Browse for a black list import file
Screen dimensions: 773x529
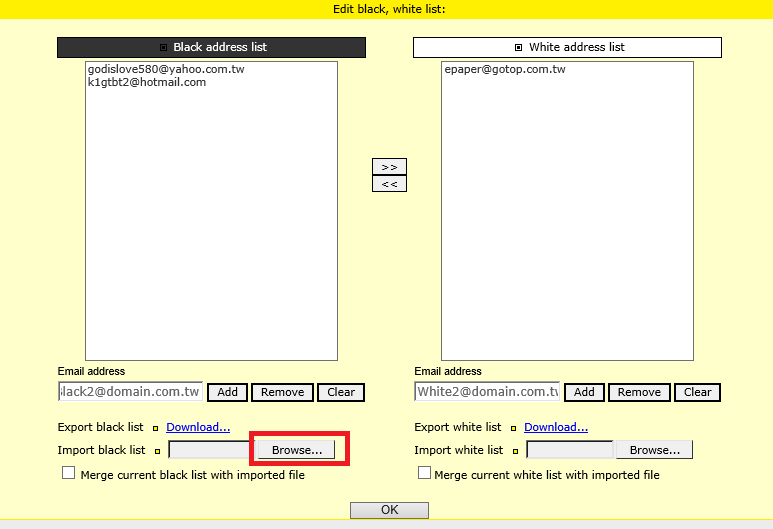[x=297, y=450]
